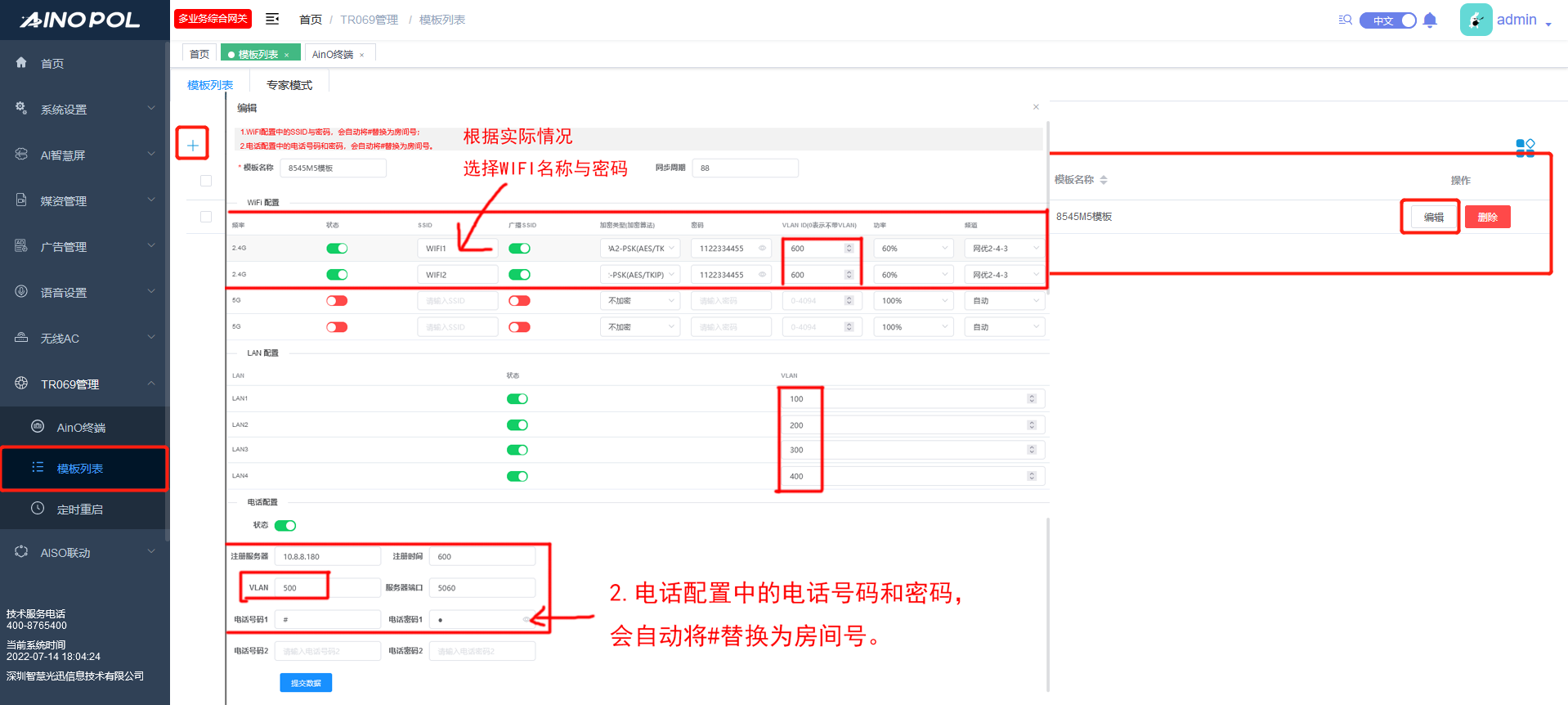Switch to the 专家模式 tab
Screen dimensions: 1568x705
(289, 85)
